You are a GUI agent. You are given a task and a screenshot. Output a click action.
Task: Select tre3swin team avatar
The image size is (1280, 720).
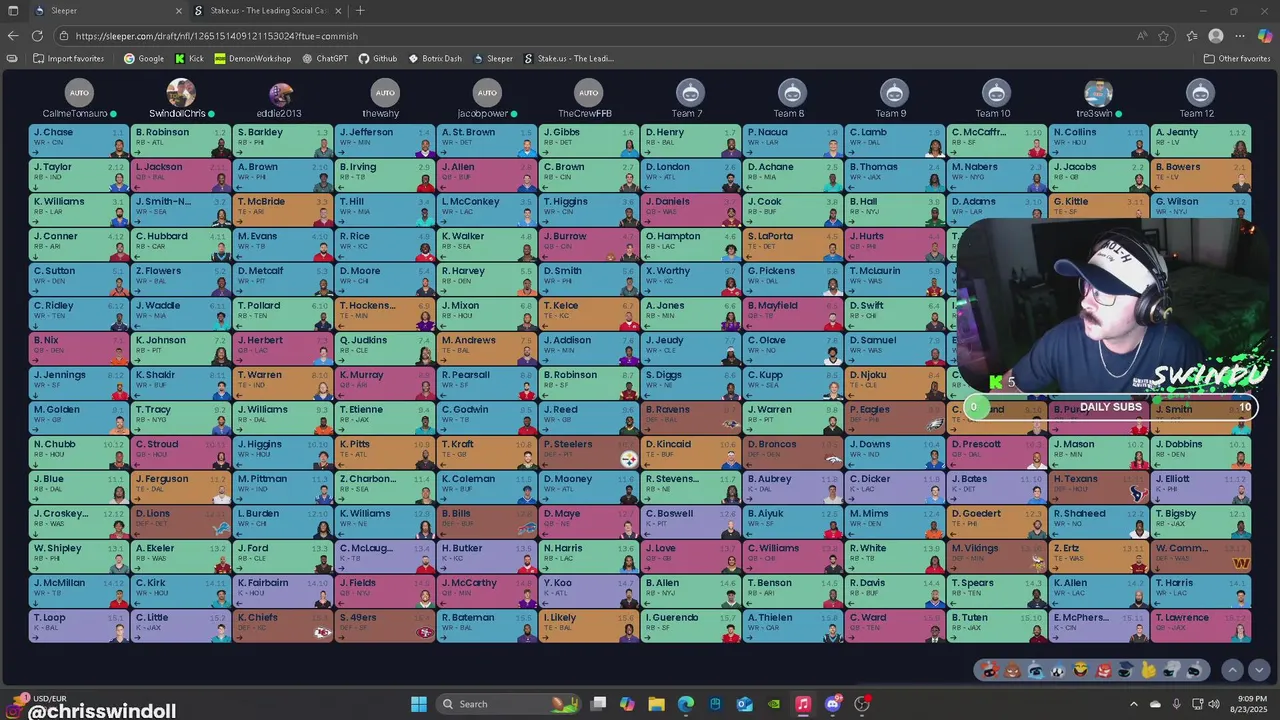click(1098, 93)
